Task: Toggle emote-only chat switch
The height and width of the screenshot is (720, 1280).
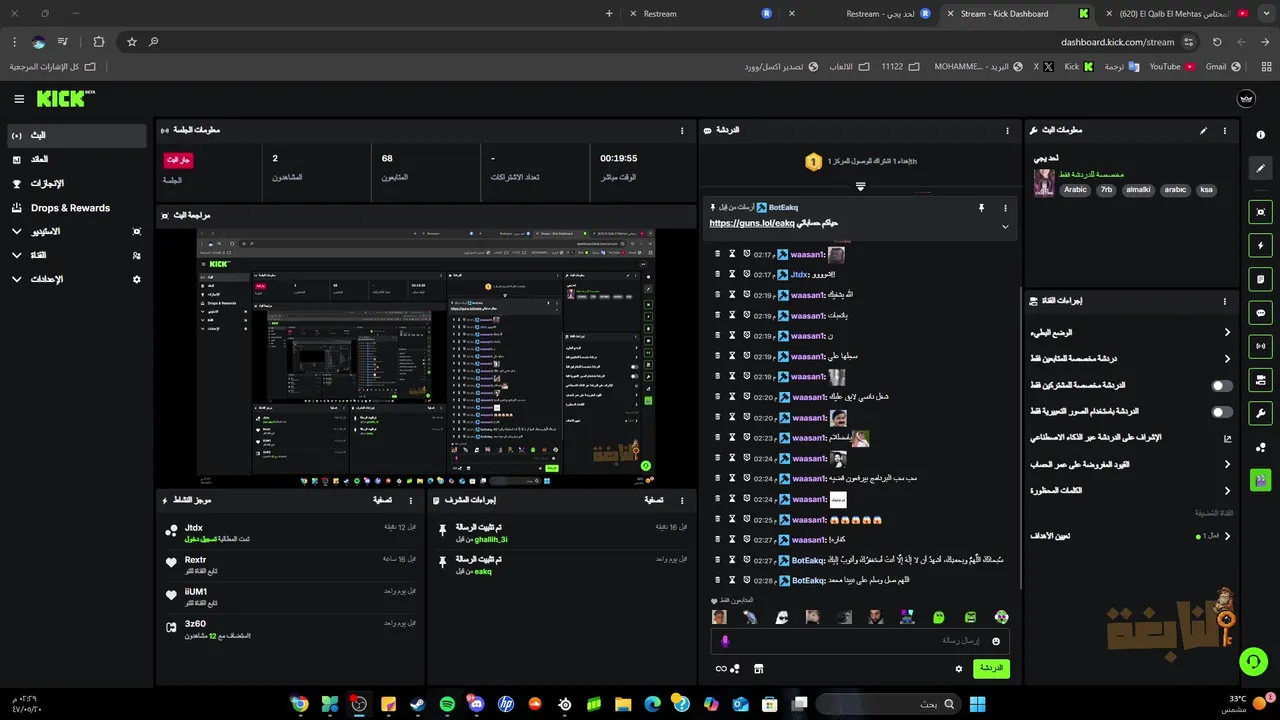Action: coord(1222,411)
